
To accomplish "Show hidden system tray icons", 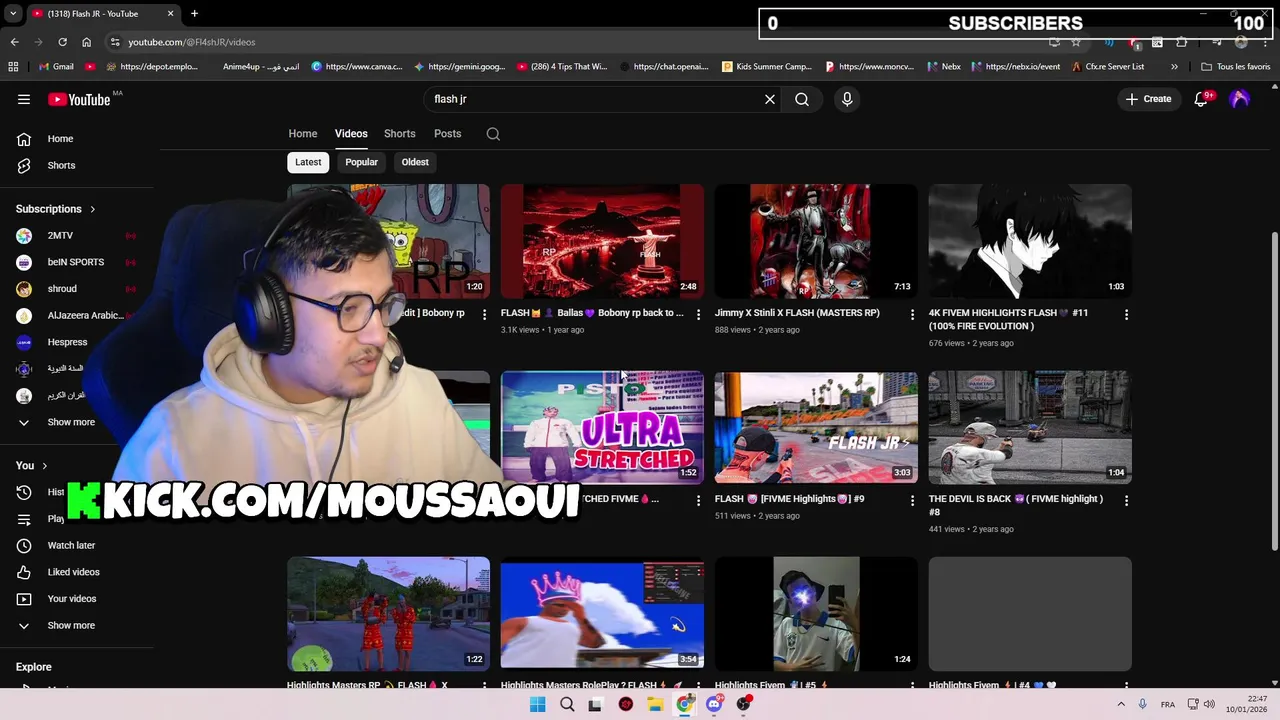I will coord(1121,704).
